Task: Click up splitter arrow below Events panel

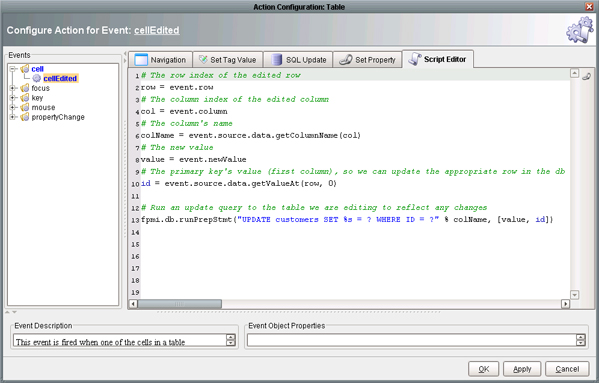Action: click(x=7, y=312)
